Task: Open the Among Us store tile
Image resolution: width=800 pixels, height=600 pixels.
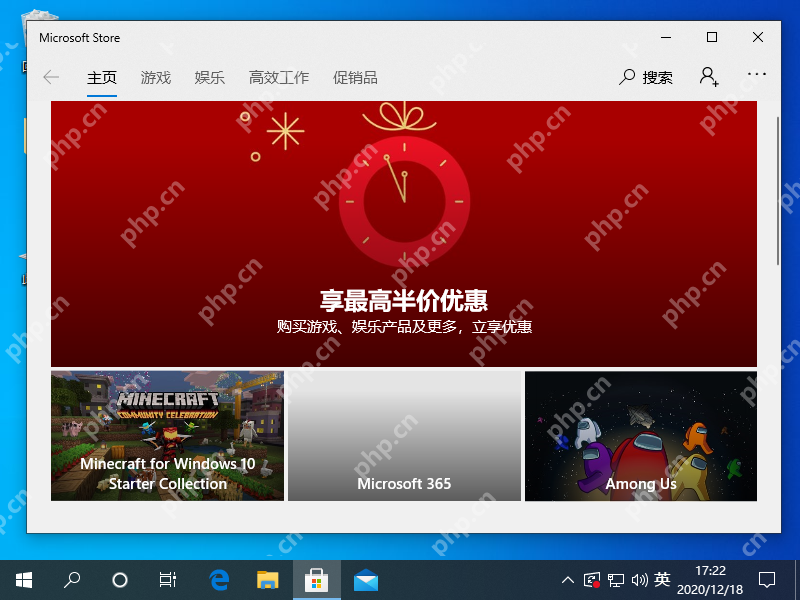Action: coord(640,435)
